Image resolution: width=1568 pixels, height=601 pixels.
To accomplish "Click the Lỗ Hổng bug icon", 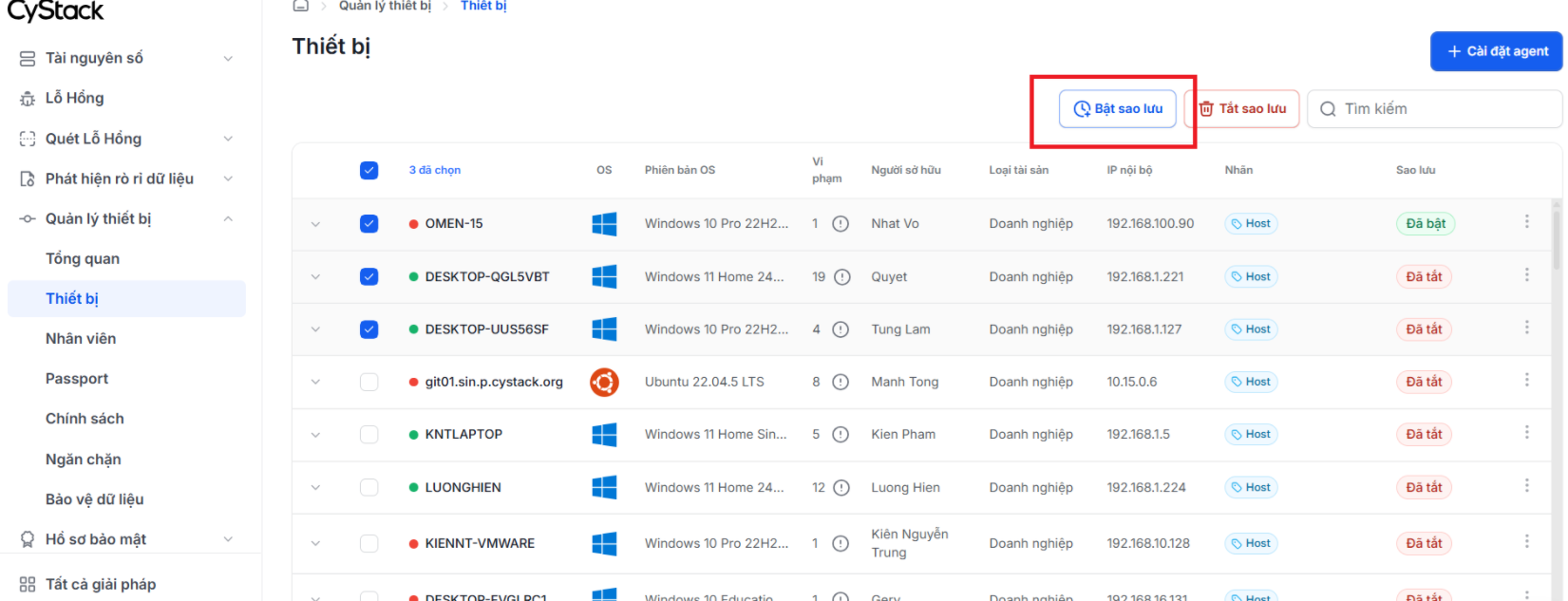I will click(28, 99).
